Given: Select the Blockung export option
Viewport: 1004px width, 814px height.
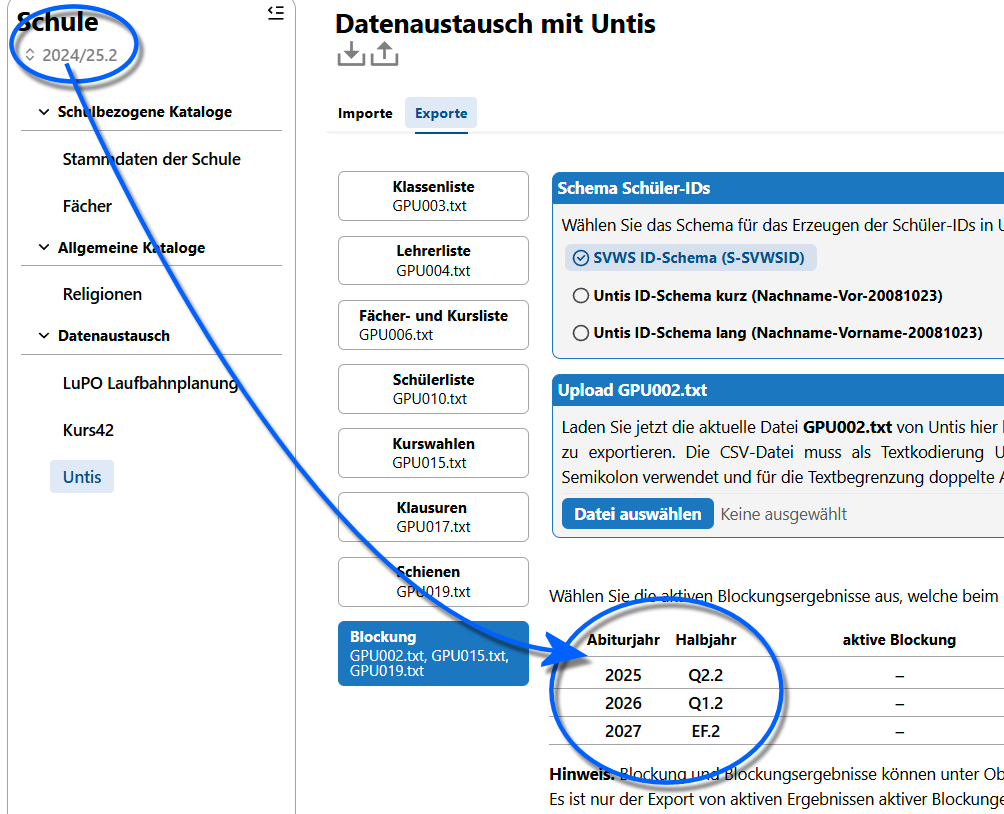Looking at the screenshot, I should tap(433, 653).
